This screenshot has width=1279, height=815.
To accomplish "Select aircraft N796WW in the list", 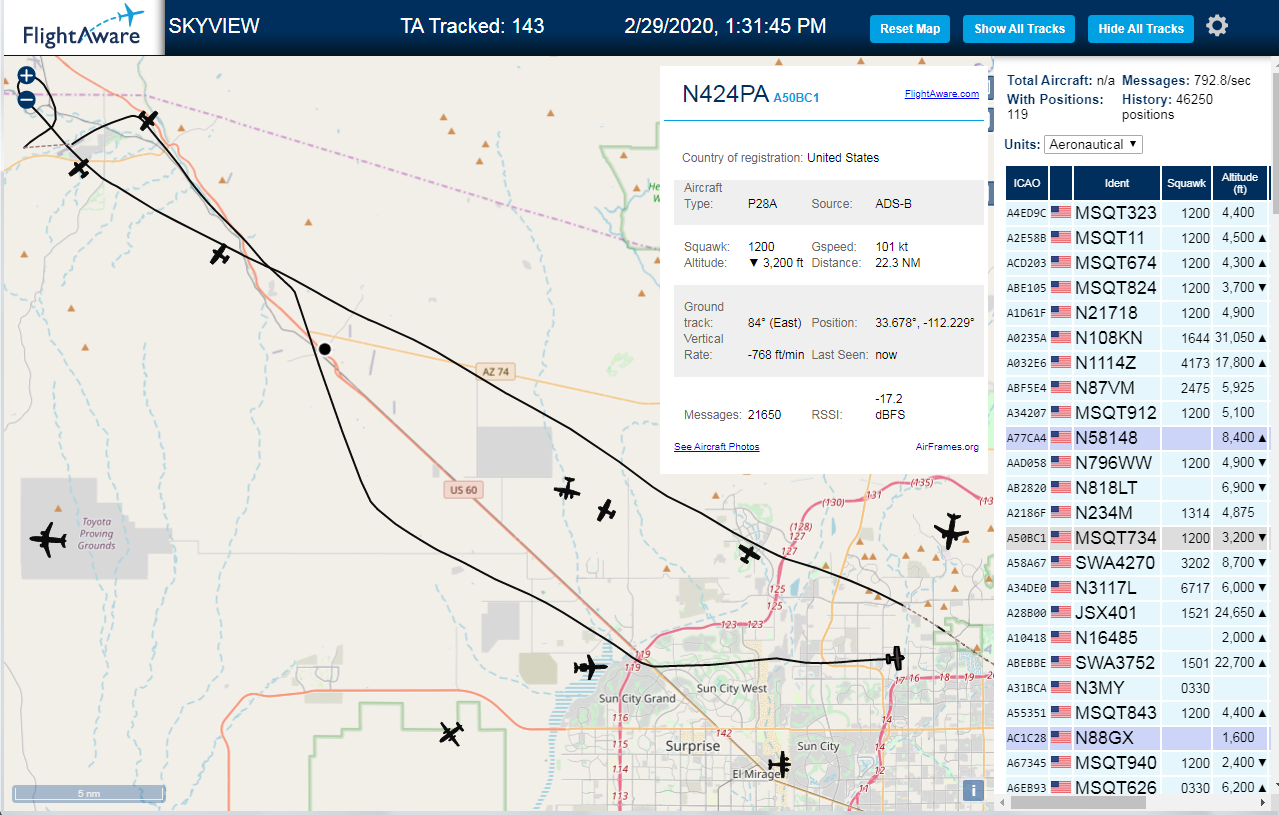I will [1137, 463].
